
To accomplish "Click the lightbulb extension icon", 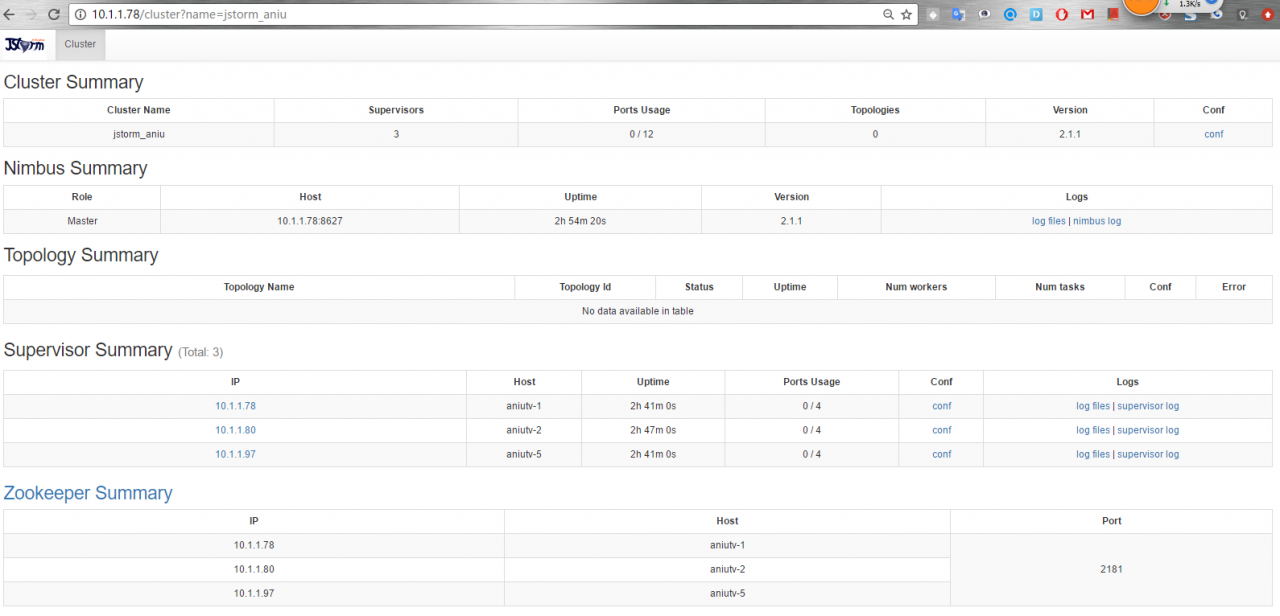I will pyautogui.click(x=1242, y=14).
